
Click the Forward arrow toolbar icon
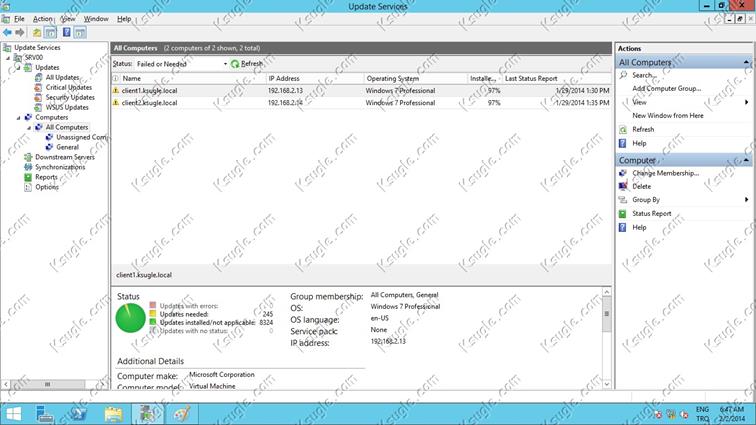(x=20, y=32)
